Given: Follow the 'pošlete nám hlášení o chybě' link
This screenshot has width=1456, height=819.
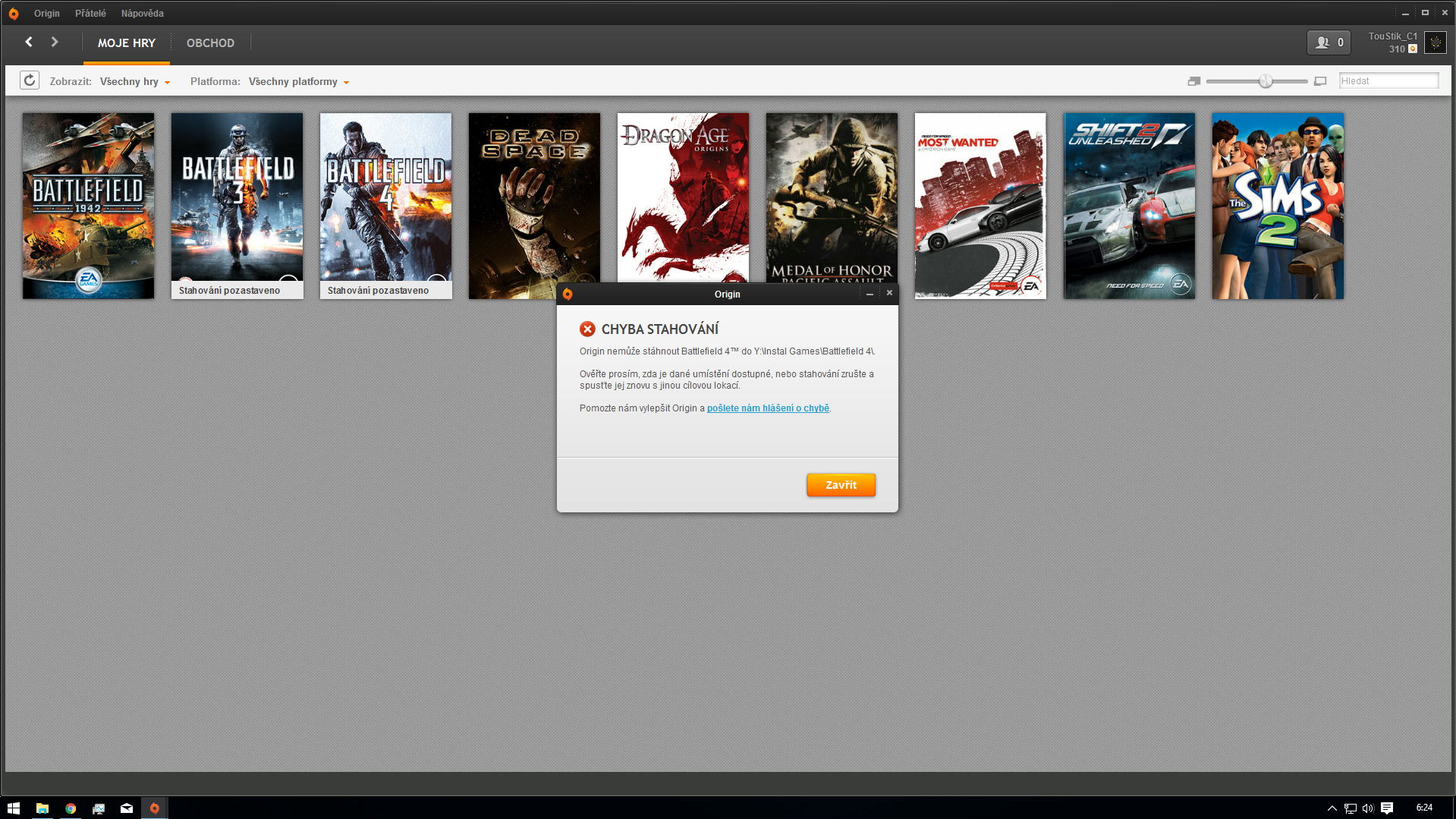Looking at the screenshot, I should click(x=768, y=408).
